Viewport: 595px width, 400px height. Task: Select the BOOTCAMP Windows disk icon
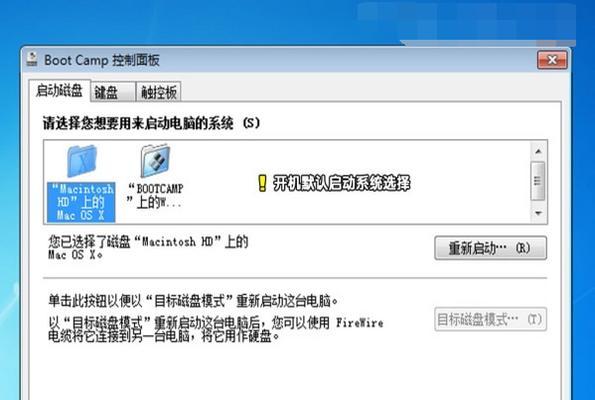point(154,161)
